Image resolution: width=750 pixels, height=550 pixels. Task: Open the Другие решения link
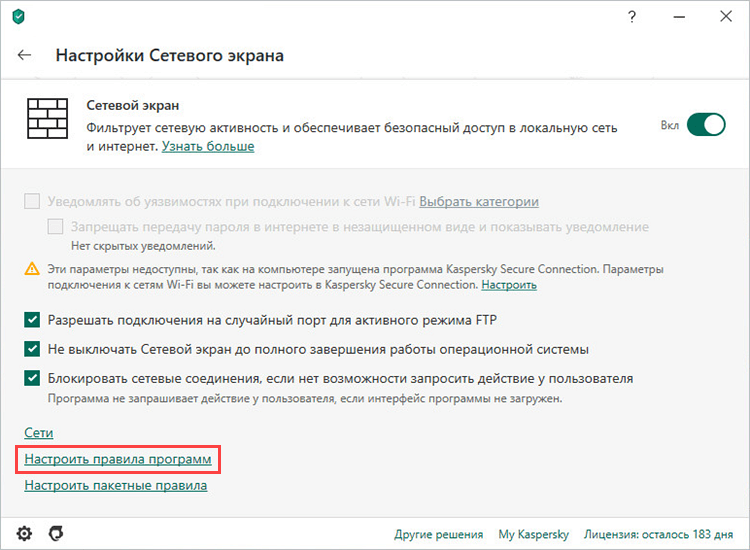click(439, 534)
